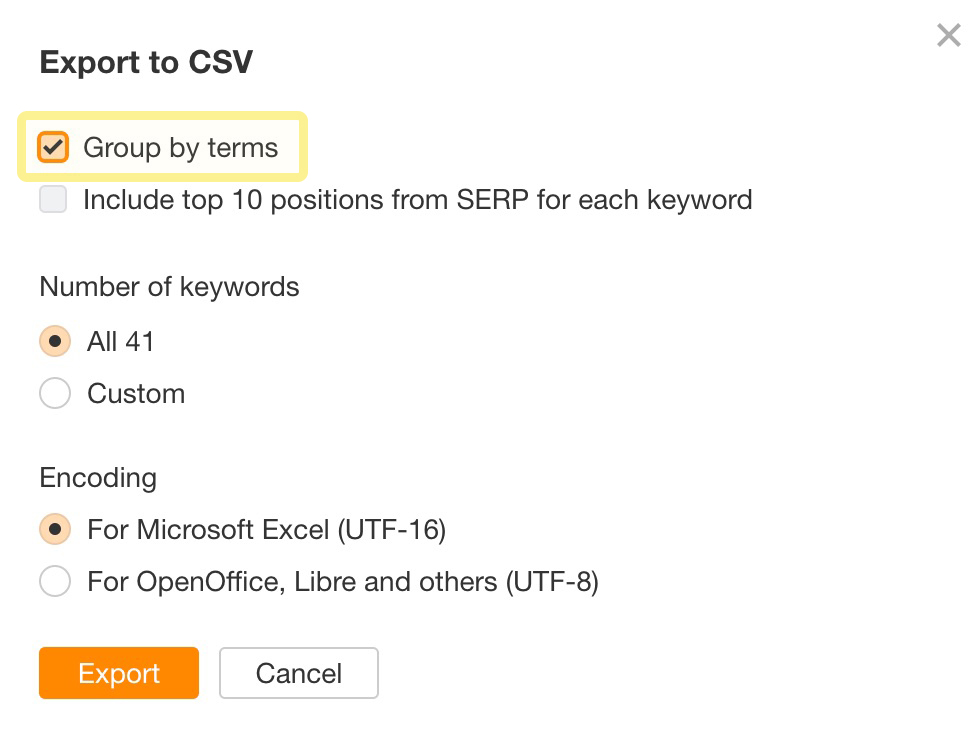Dismiss the dialog with the X icon
The width and height of the screenshot is (980, 730).
point(948,34)
